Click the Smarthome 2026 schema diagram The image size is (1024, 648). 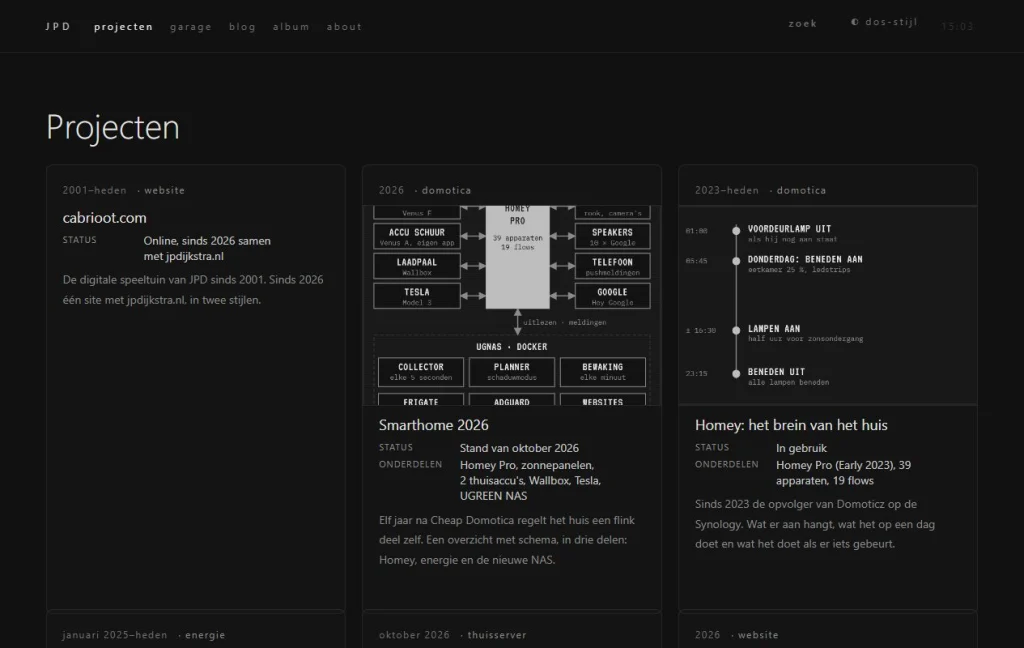coord(512,305)
